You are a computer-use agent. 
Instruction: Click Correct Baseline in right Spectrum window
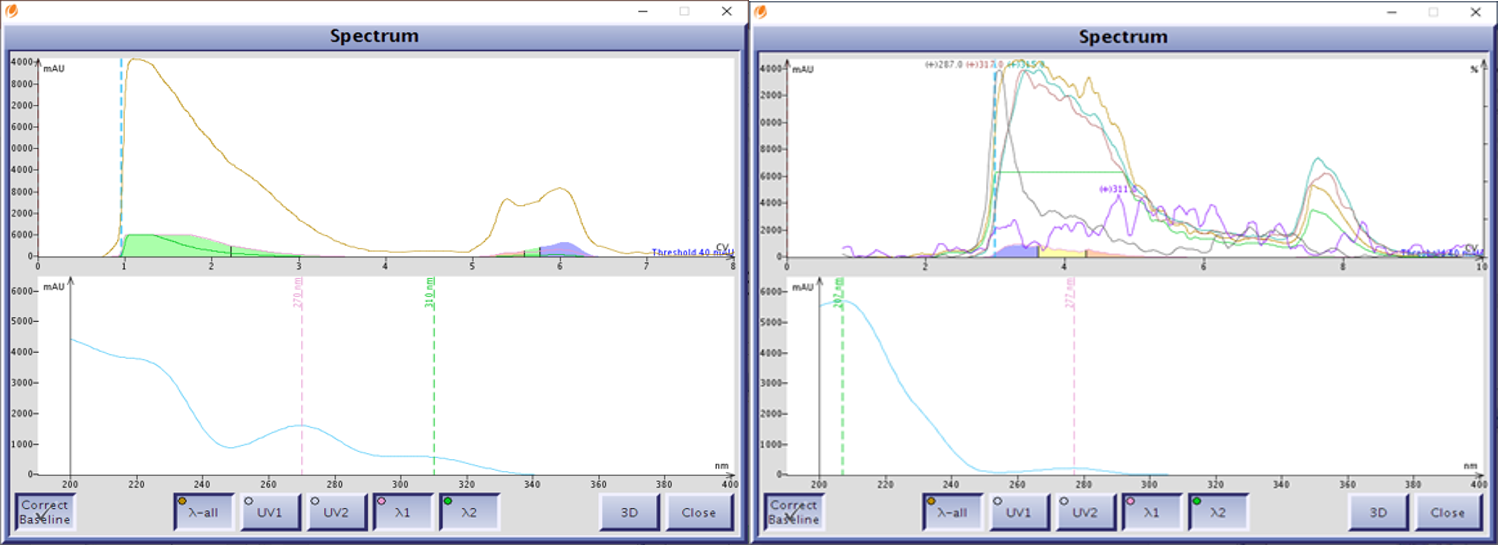click(794, 512)
